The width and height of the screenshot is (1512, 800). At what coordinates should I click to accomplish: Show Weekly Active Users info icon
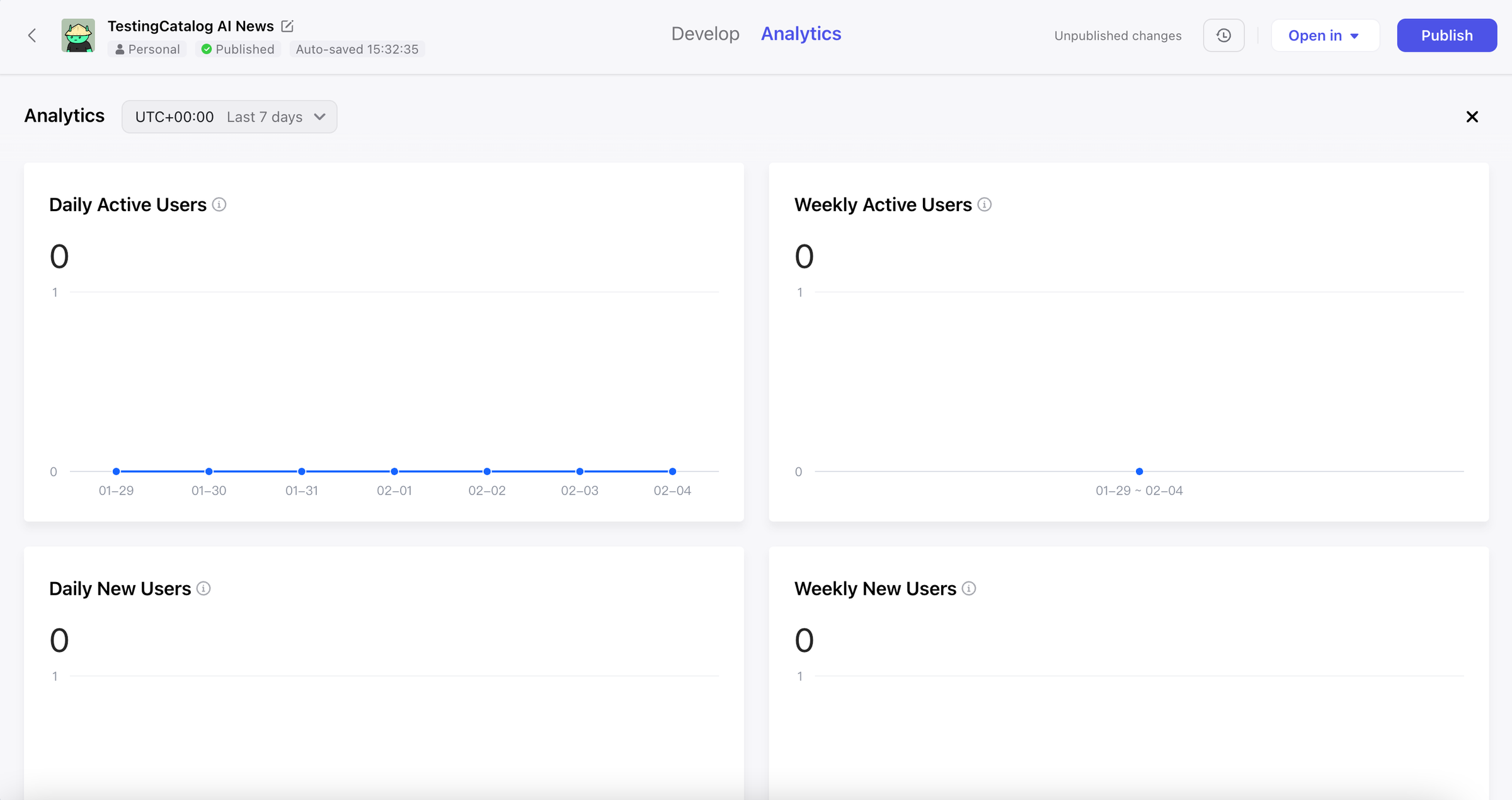[985, 205]
